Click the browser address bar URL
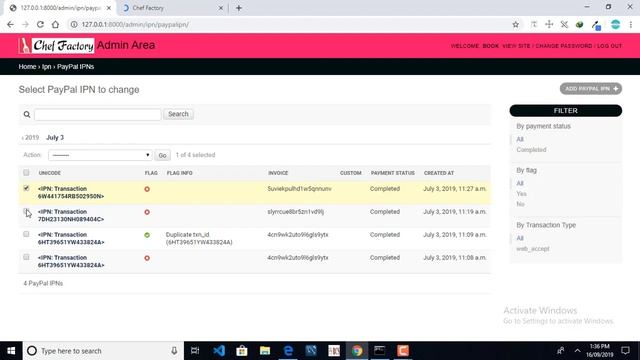The image size is (640, 360). (135, 24)
